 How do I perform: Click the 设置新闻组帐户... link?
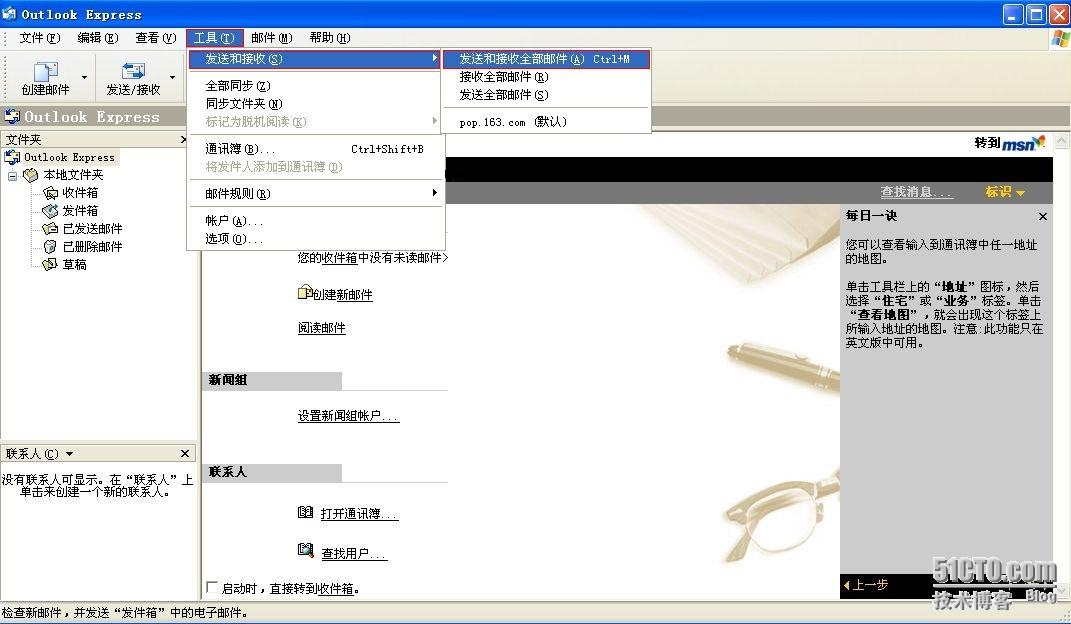point(348,416)
